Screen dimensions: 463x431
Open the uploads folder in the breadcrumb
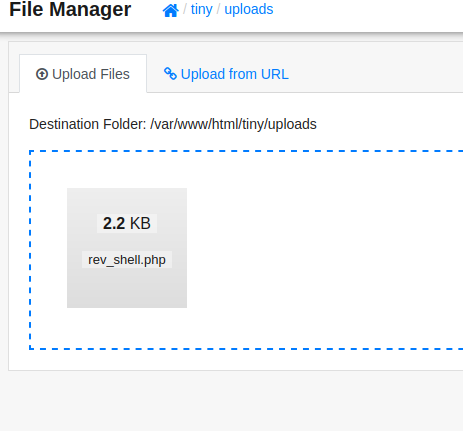(x=249, y=10)
